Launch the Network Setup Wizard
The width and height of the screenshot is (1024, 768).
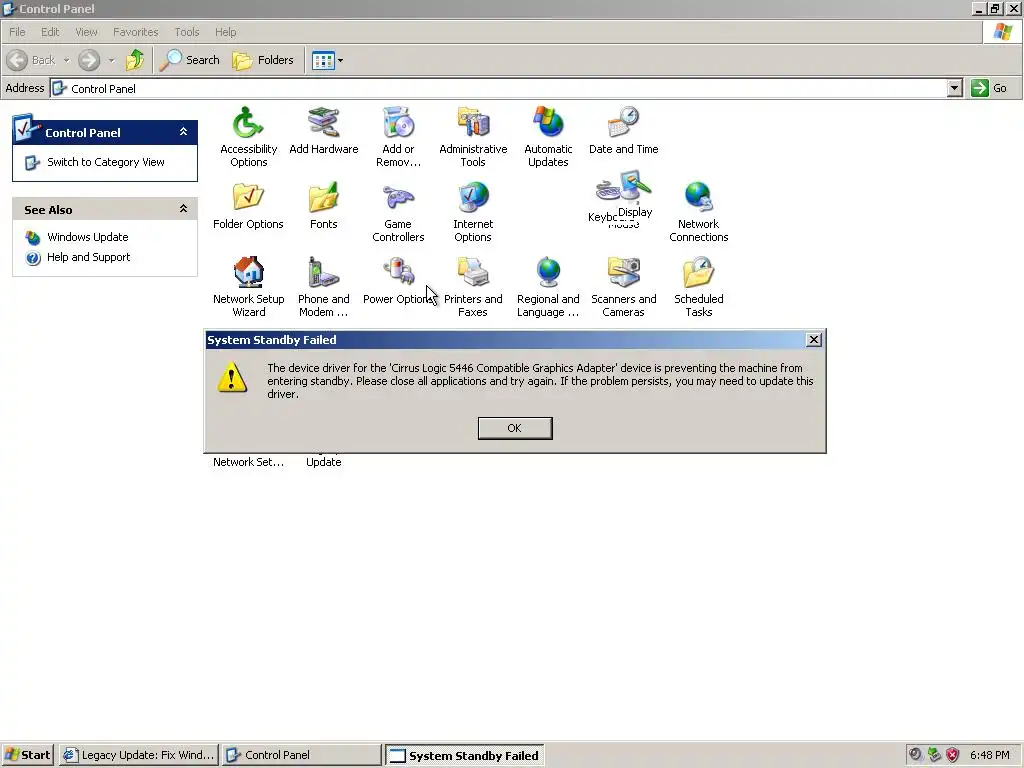[x=248, y=287]
